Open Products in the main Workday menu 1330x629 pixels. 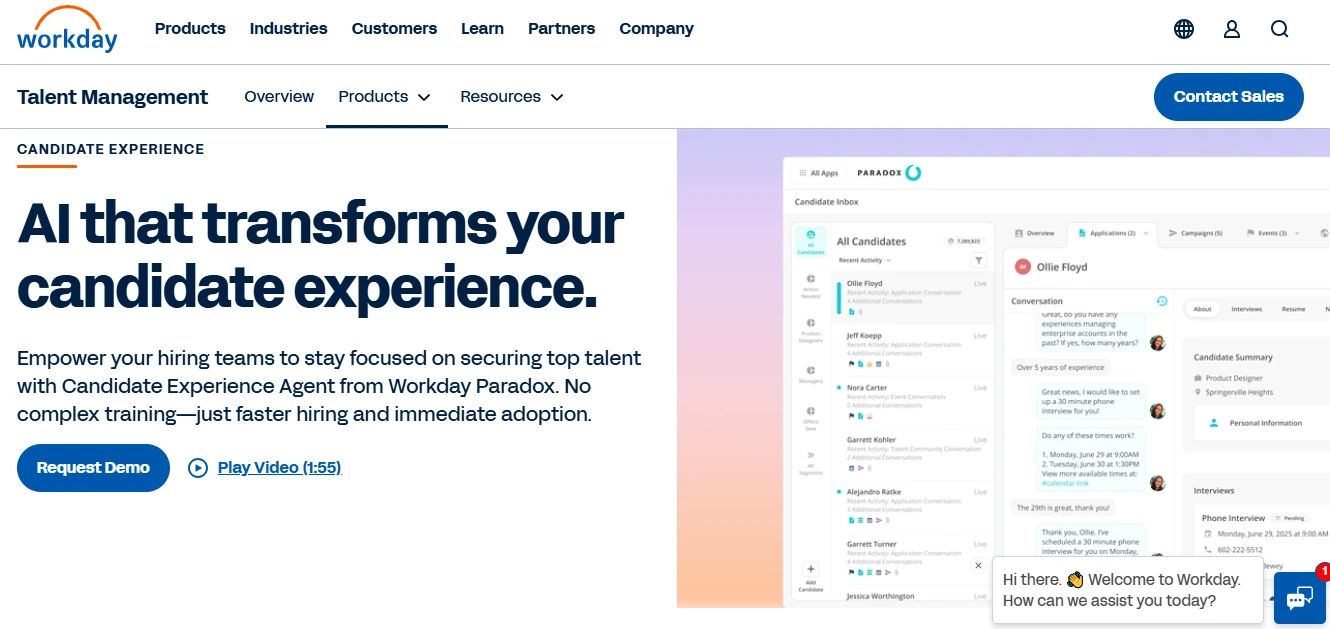190,28
